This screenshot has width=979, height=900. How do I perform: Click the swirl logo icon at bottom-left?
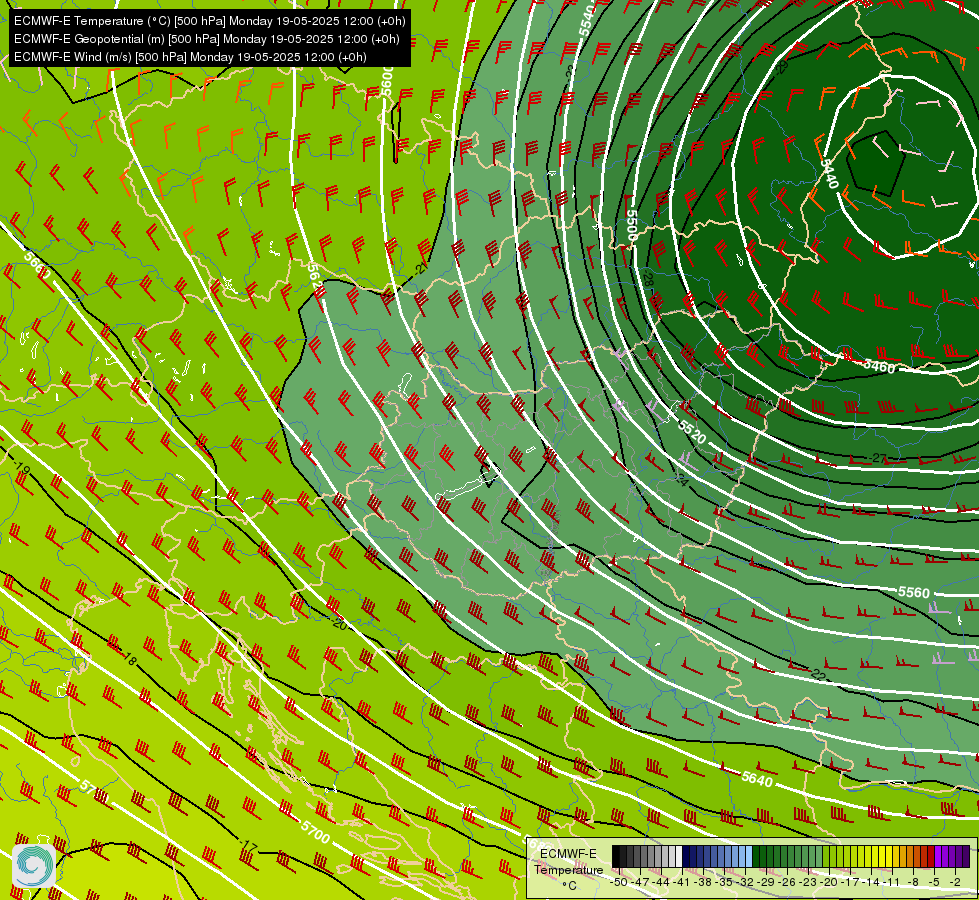[34, 866]
